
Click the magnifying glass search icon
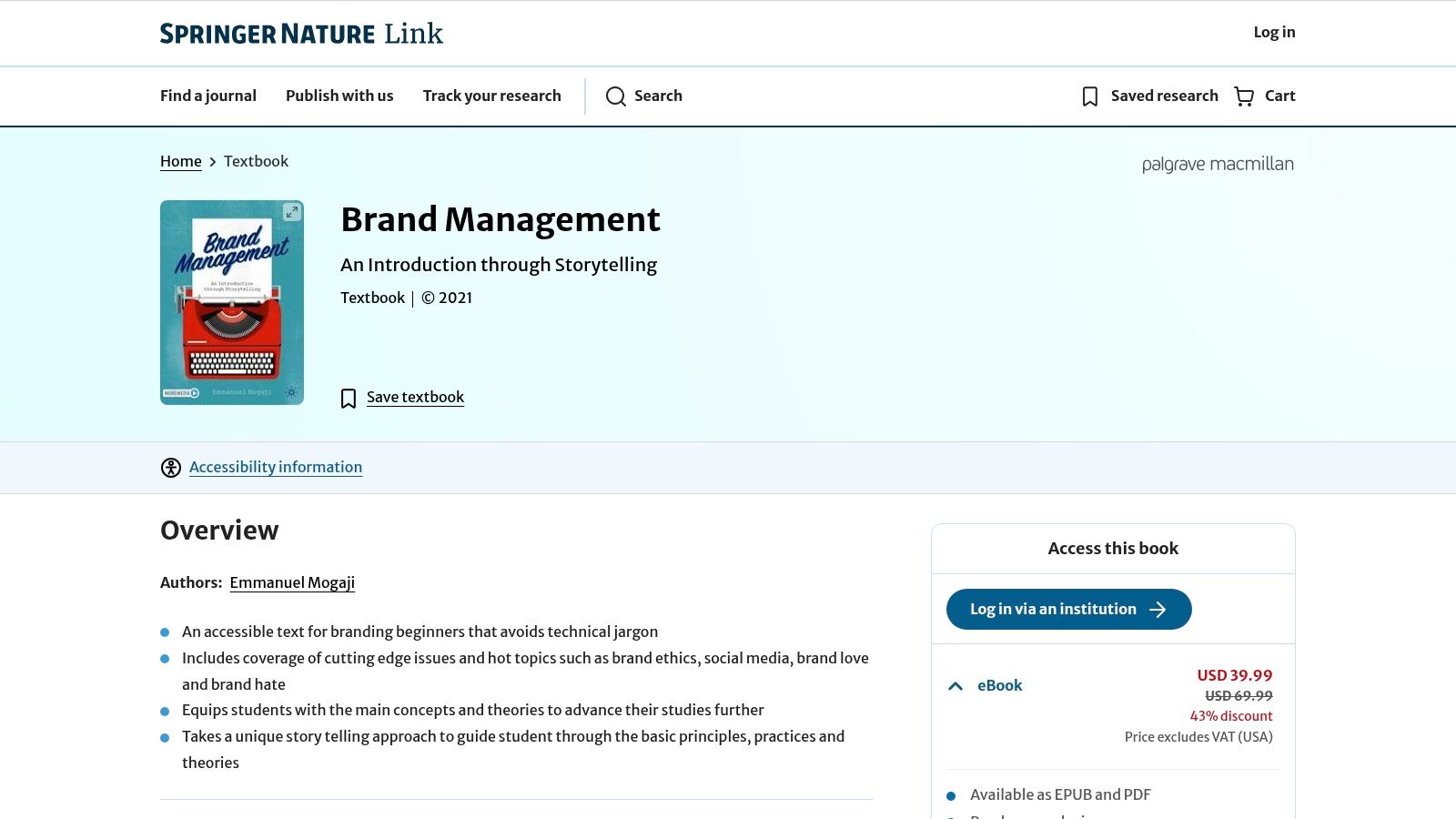coord(616,96)
